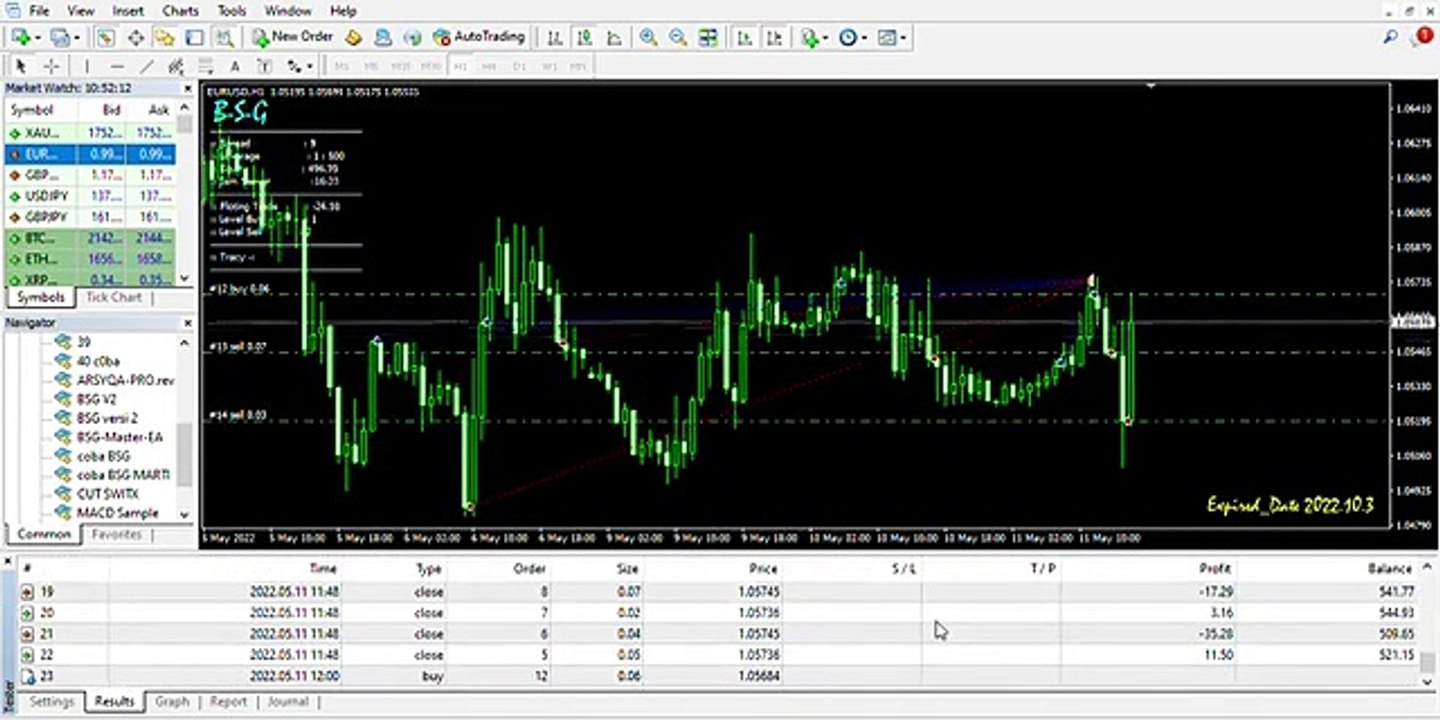1440x720 pixels.
Task: Select the horizontal line drawing tool
Action: pyautogui.click(x=117, y=66)
